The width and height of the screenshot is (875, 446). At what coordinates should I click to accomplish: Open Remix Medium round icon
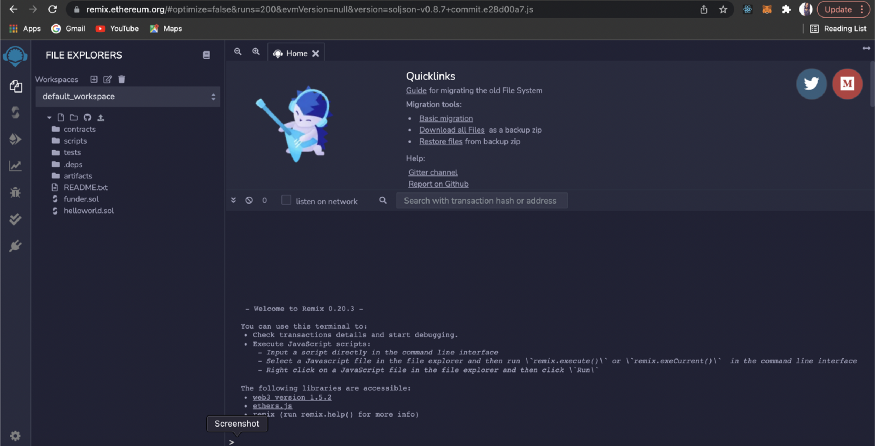point(847,84)
